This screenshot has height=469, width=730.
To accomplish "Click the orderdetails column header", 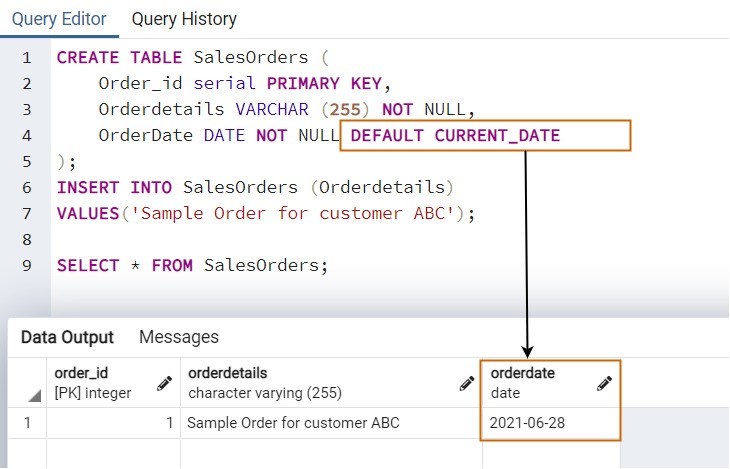I will tap(331, 383).
